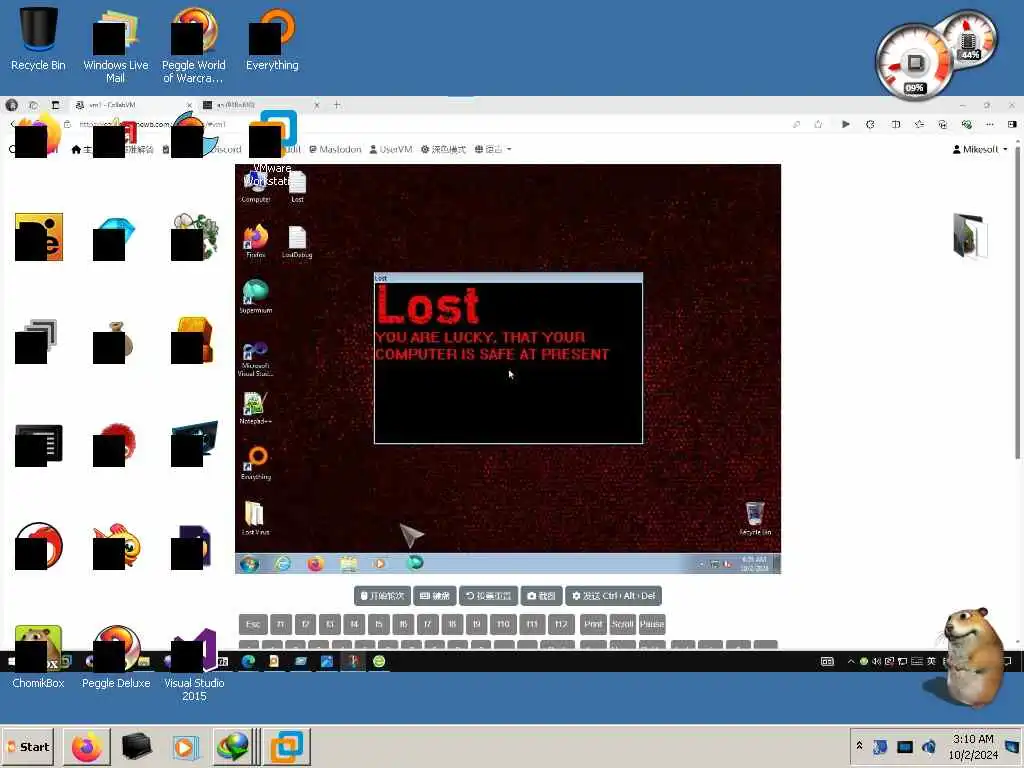Viewport: 1024px width, 768px height.
Task: Click the Firefox icon in host taskbar
Action: pos(87,746)
